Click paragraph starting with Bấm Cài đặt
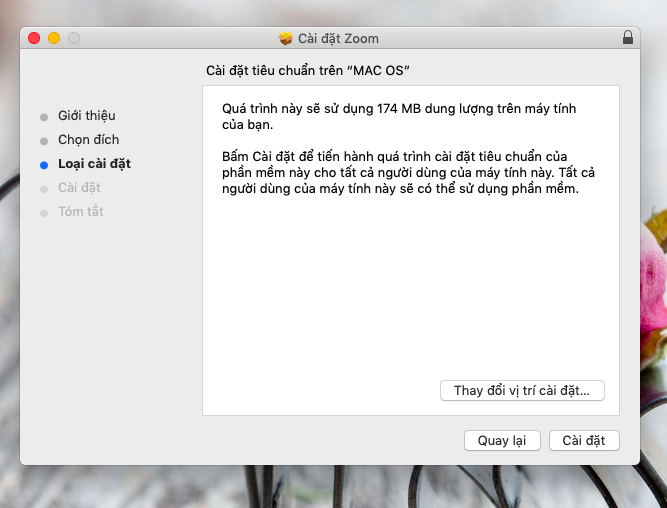The width and height of the screenshot is (667, 508). (408, 173)
